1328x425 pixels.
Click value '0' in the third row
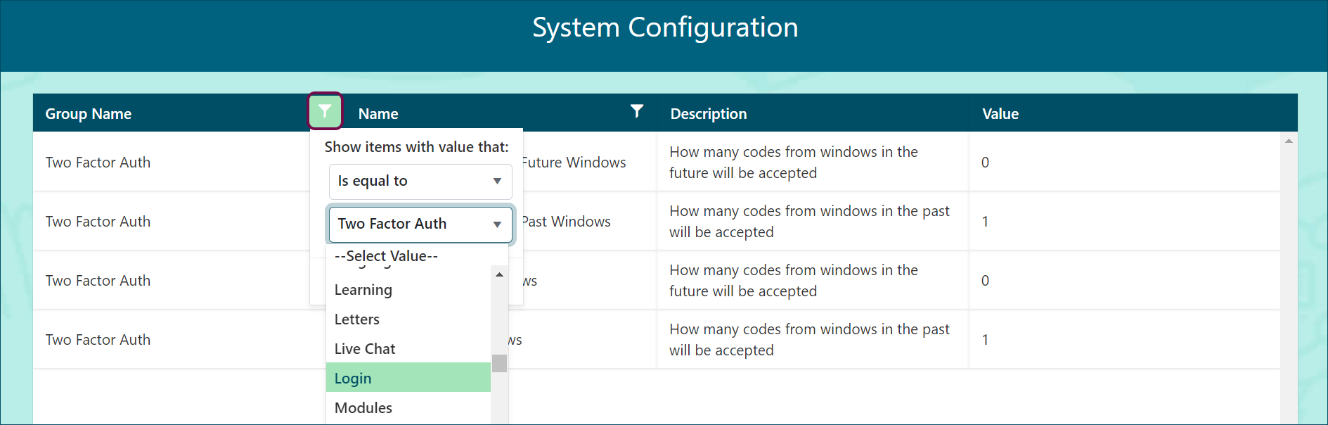[x=985, y=280]
